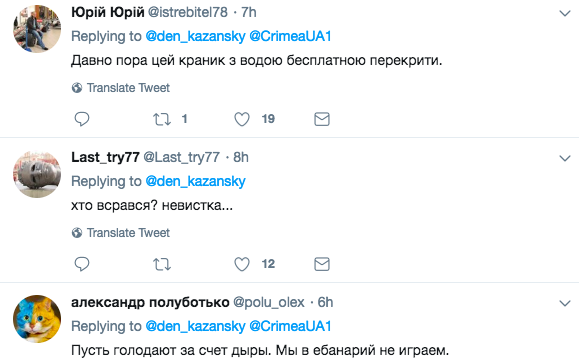Like the tweet with 19 likes
The height and width of the screenshot is (363, 579).
242,119
